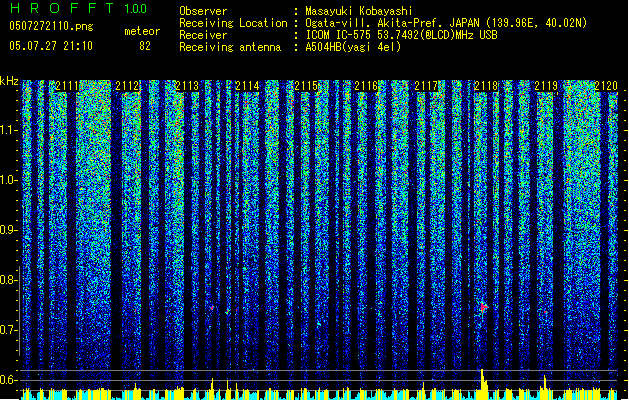
Task: Click the 'Observer' field label
Action: [x=203, y=11]
